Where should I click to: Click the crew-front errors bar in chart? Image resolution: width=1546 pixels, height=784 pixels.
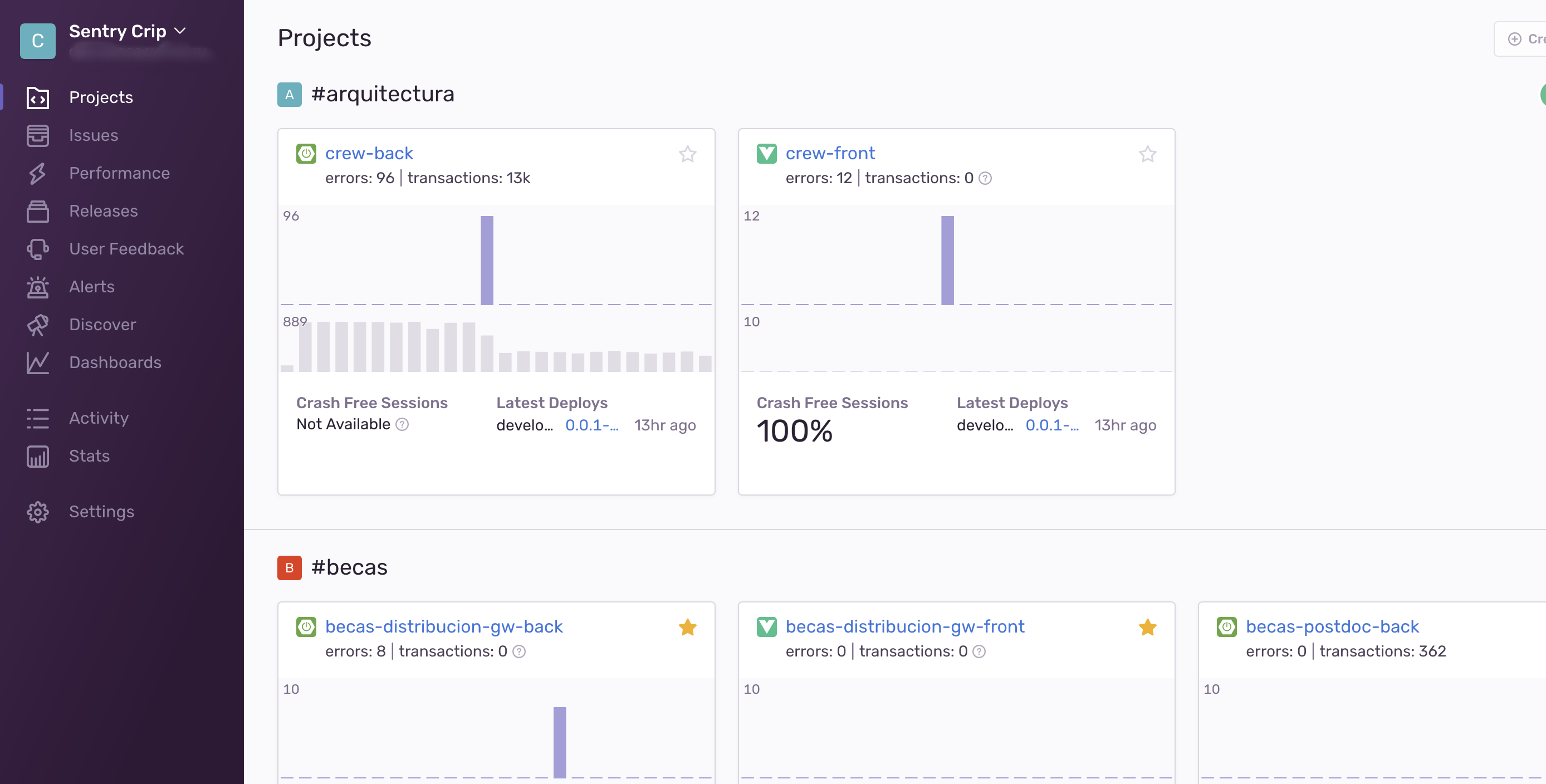947,261
